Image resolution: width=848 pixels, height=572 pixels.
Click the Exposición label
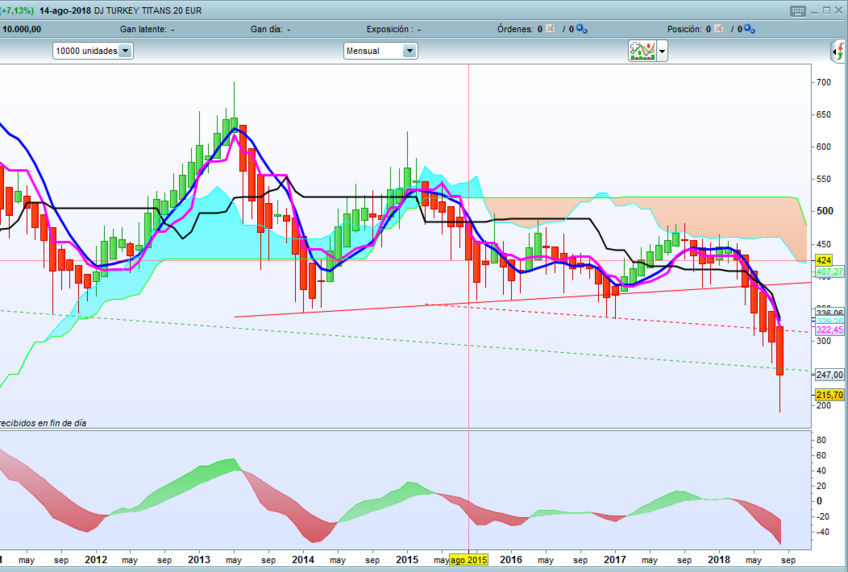(x=389, y=29)
